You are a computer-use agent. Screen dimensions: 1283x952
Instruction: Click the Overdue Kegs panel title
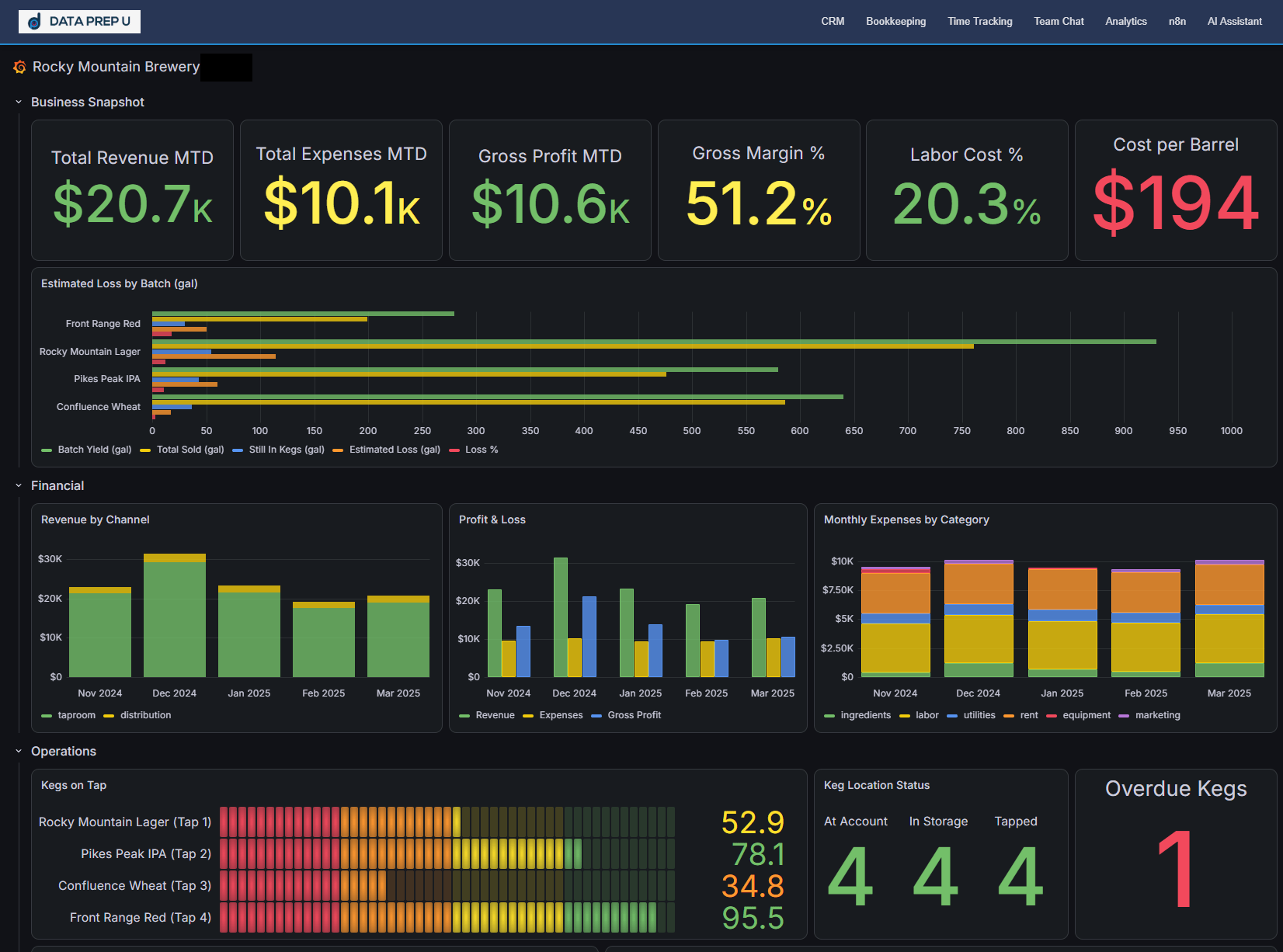[x=1176, y=789]
